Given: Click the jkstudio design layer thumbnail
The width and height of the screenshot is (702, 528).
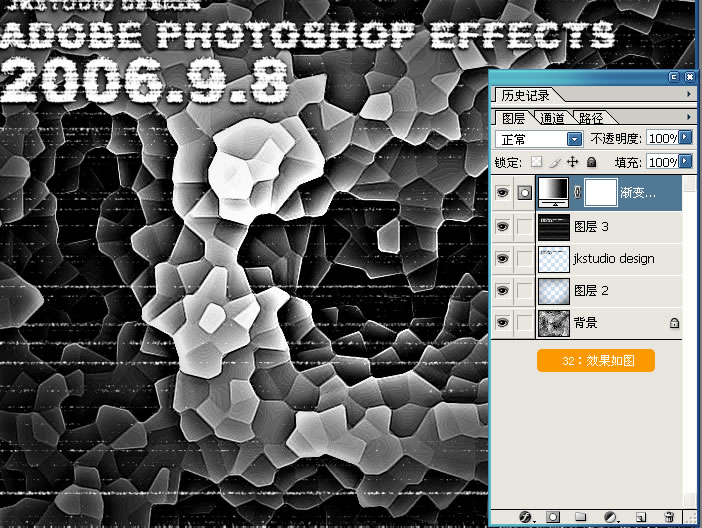Looking at the screenshot, I should tap(554, 259).
